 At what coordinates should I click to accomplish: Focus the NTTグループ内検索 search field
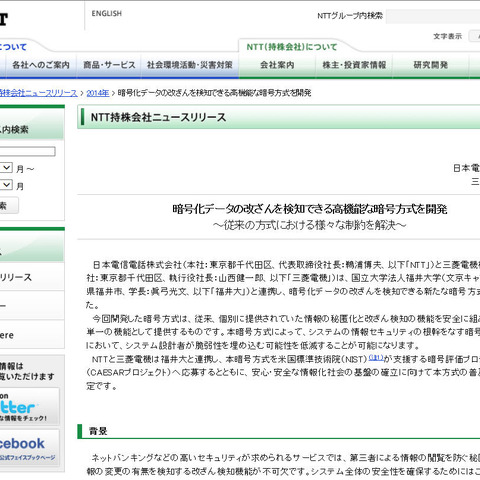click(x=433, y=16)
